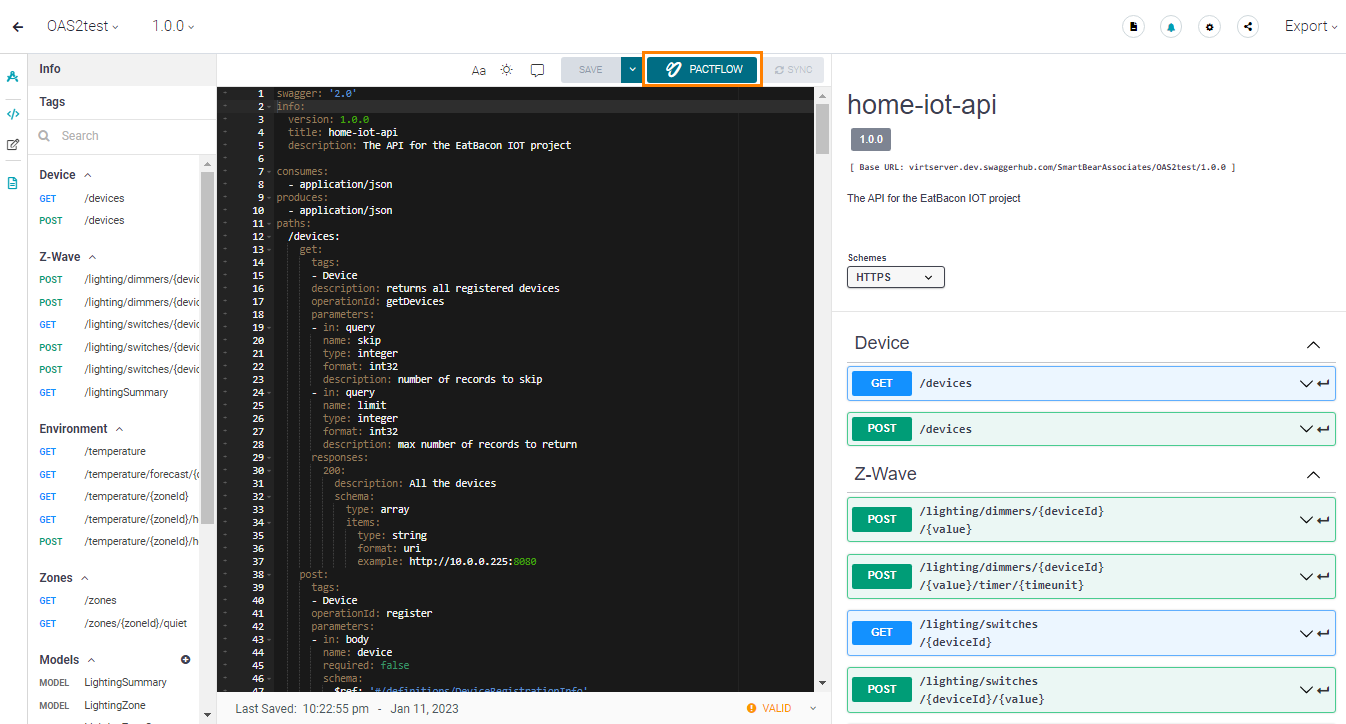Click the Aa font size icon
Screen dimensions: 1346x724
tap(479, 70)
